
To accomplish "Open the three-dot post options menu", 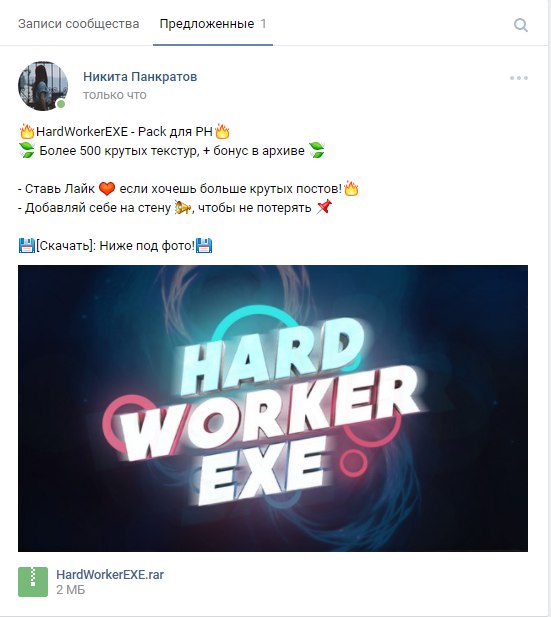I will [x=519, y=78].
